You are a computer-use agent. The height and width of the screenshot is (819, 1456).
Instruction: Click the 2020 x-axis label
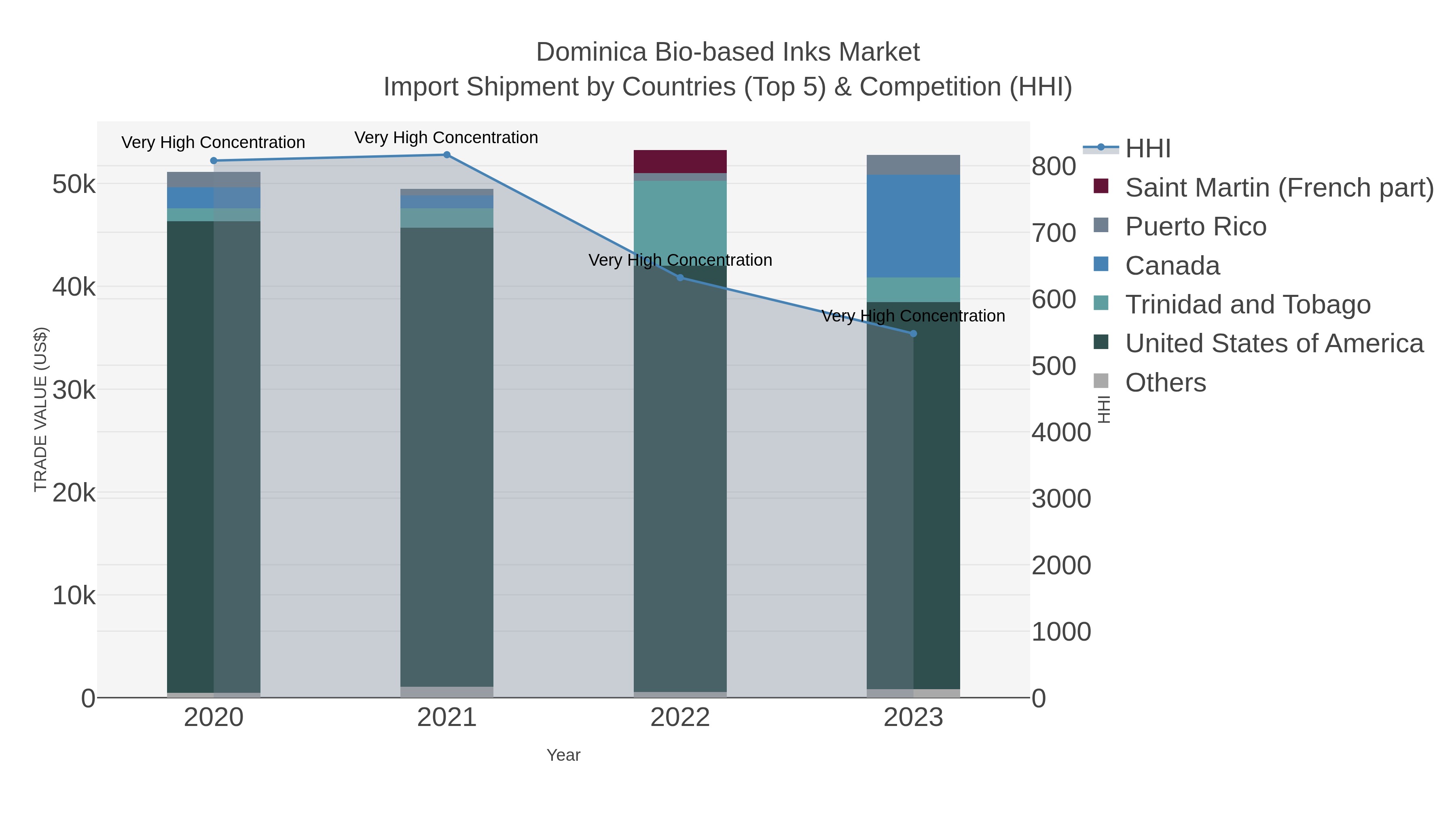(x=214, y=718)
